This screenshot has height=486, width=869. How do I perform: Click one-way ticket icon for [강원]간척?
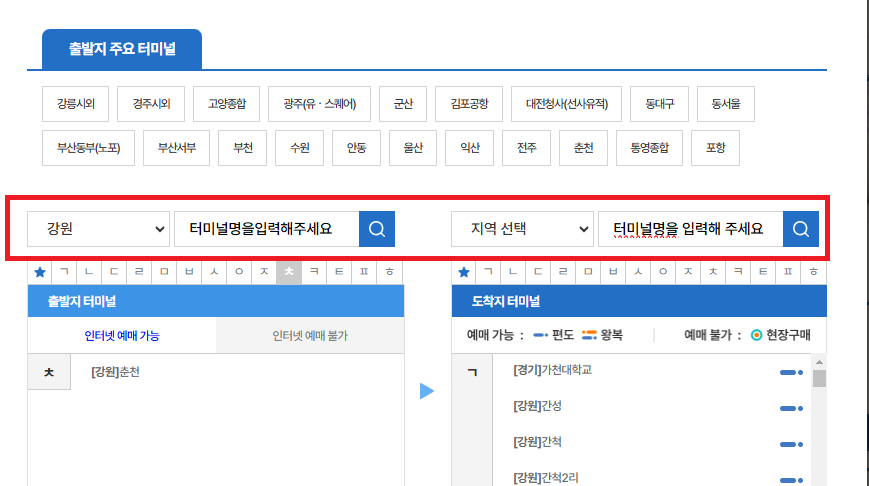click(x=791, y=444)
